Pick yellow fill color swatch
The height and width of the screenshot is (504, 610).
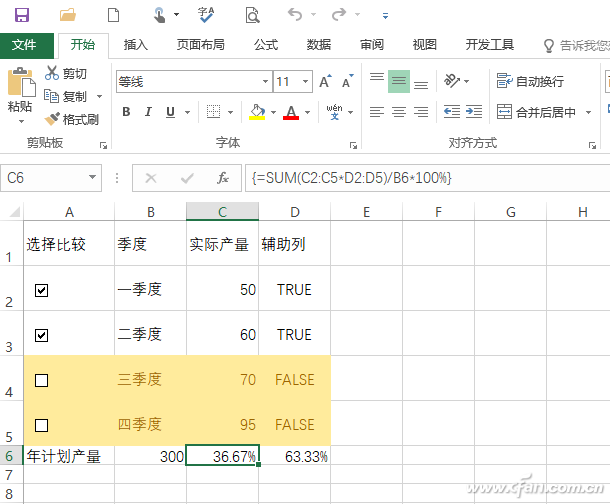(257, 112)
